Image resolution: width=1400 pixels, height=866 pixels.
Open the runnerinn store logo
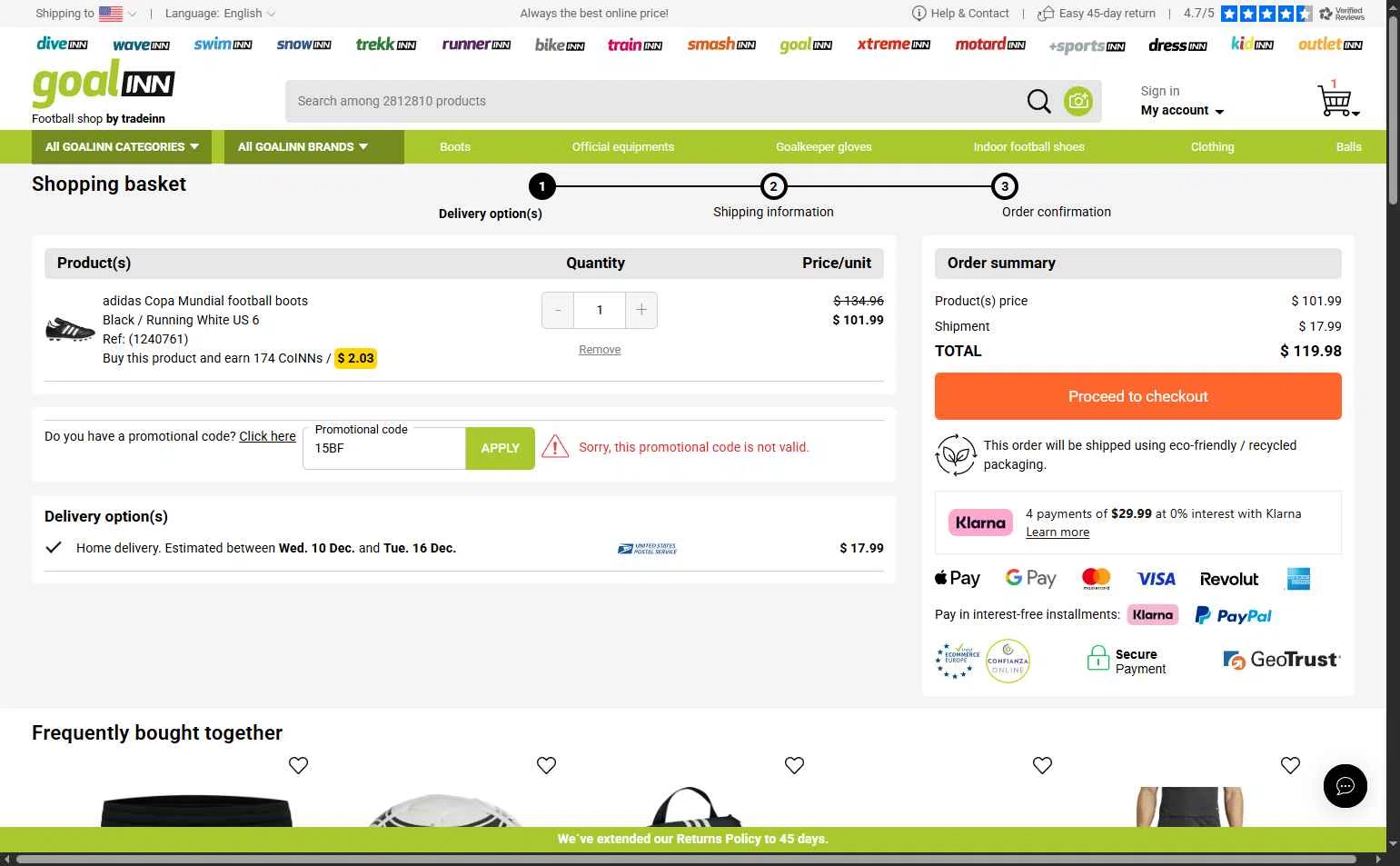point(476,44)
